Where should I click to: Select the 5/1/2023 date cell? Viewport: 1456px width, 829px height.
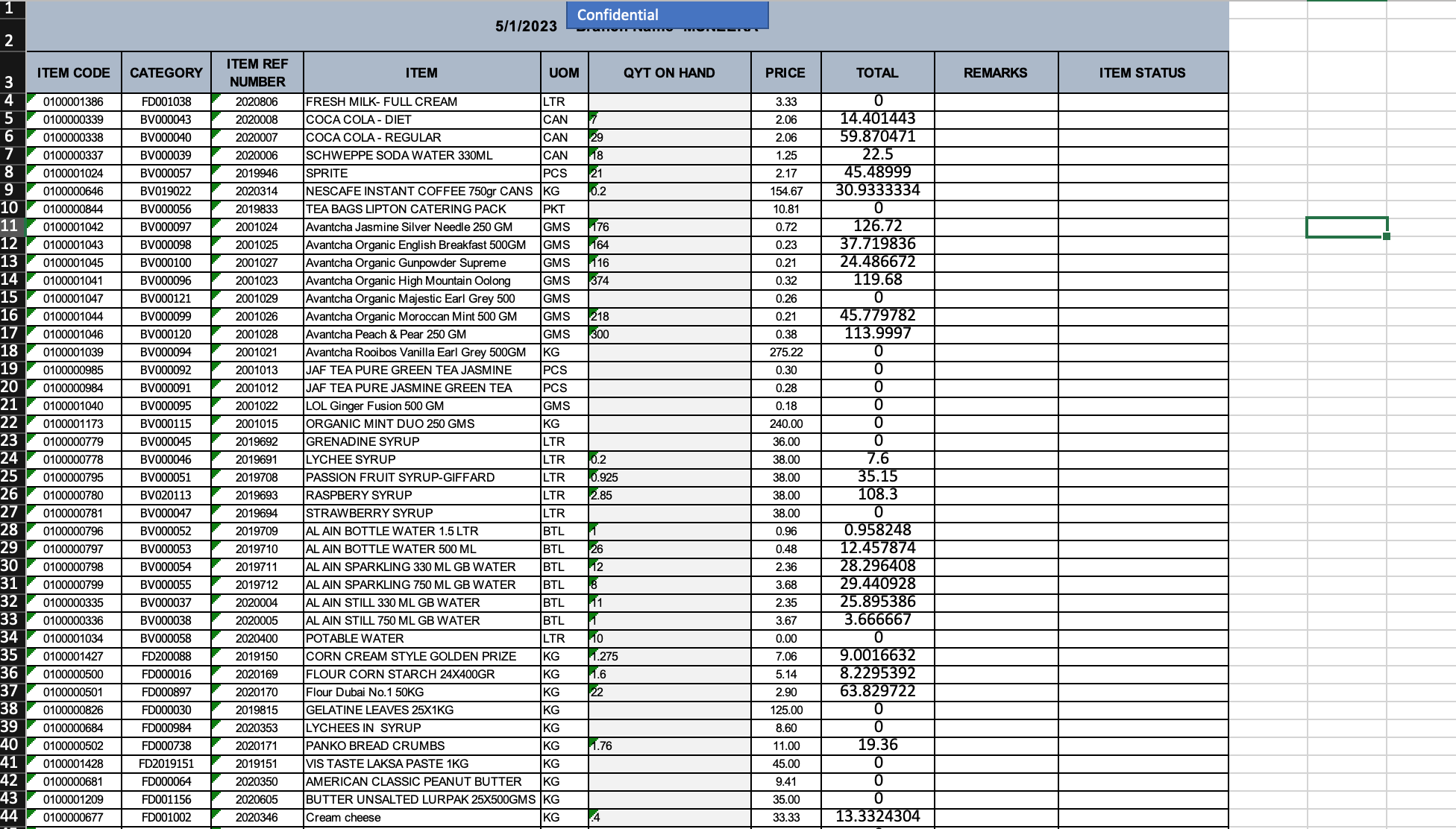pyautogui.click(x=526, y=27)
